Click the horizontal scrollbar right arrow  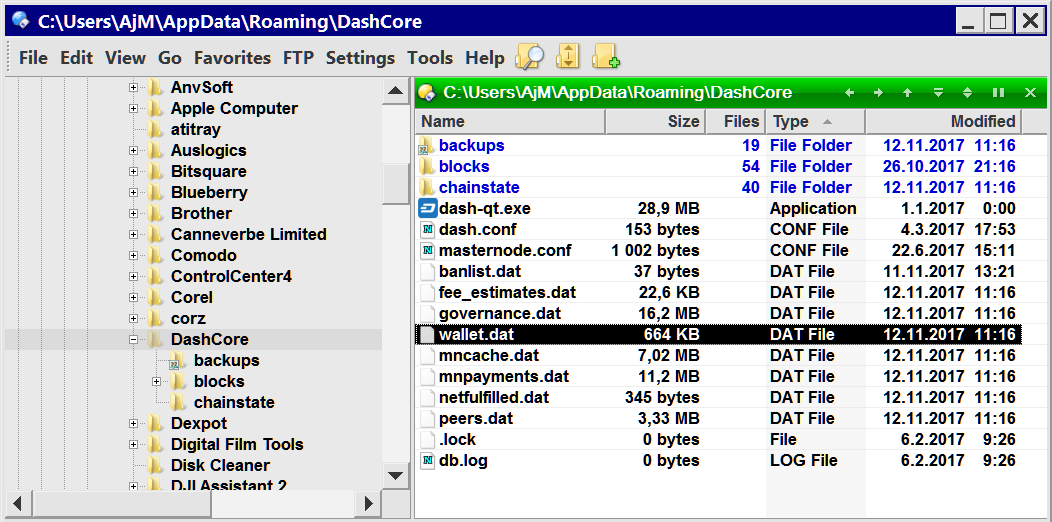[x=368, y=503]
